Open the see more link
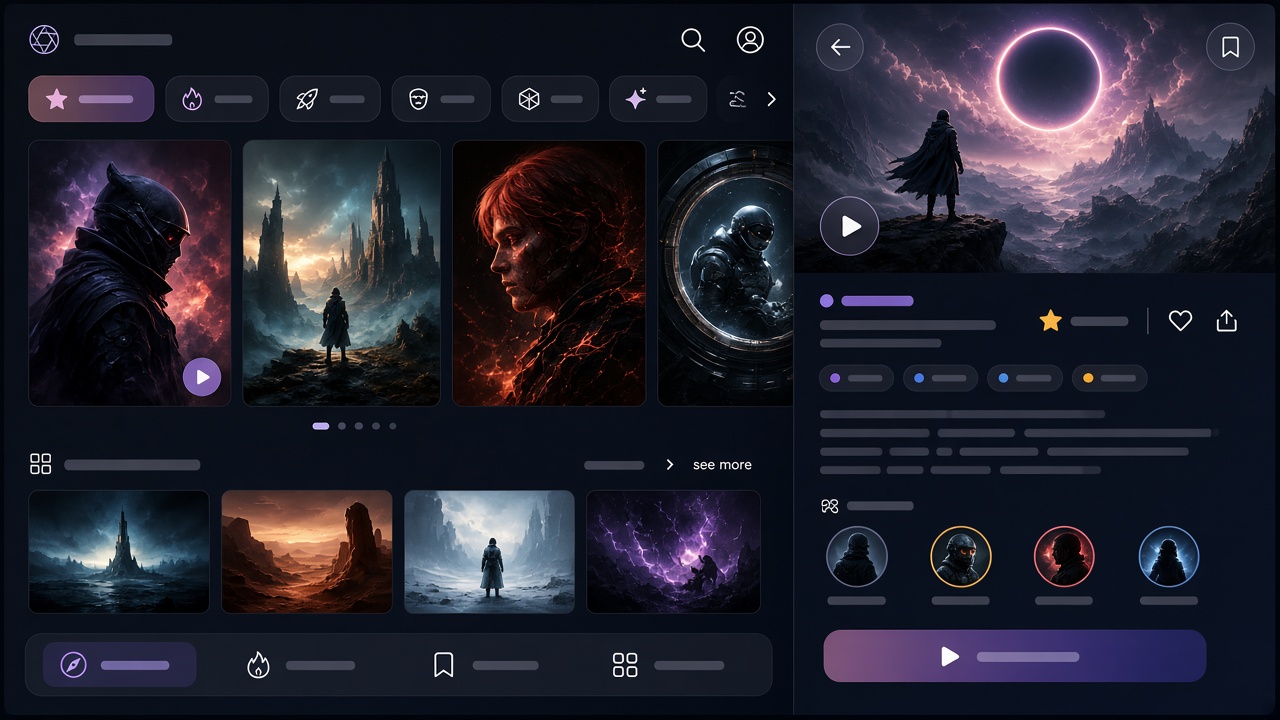1280x720 pixels. tap(722, 465)
